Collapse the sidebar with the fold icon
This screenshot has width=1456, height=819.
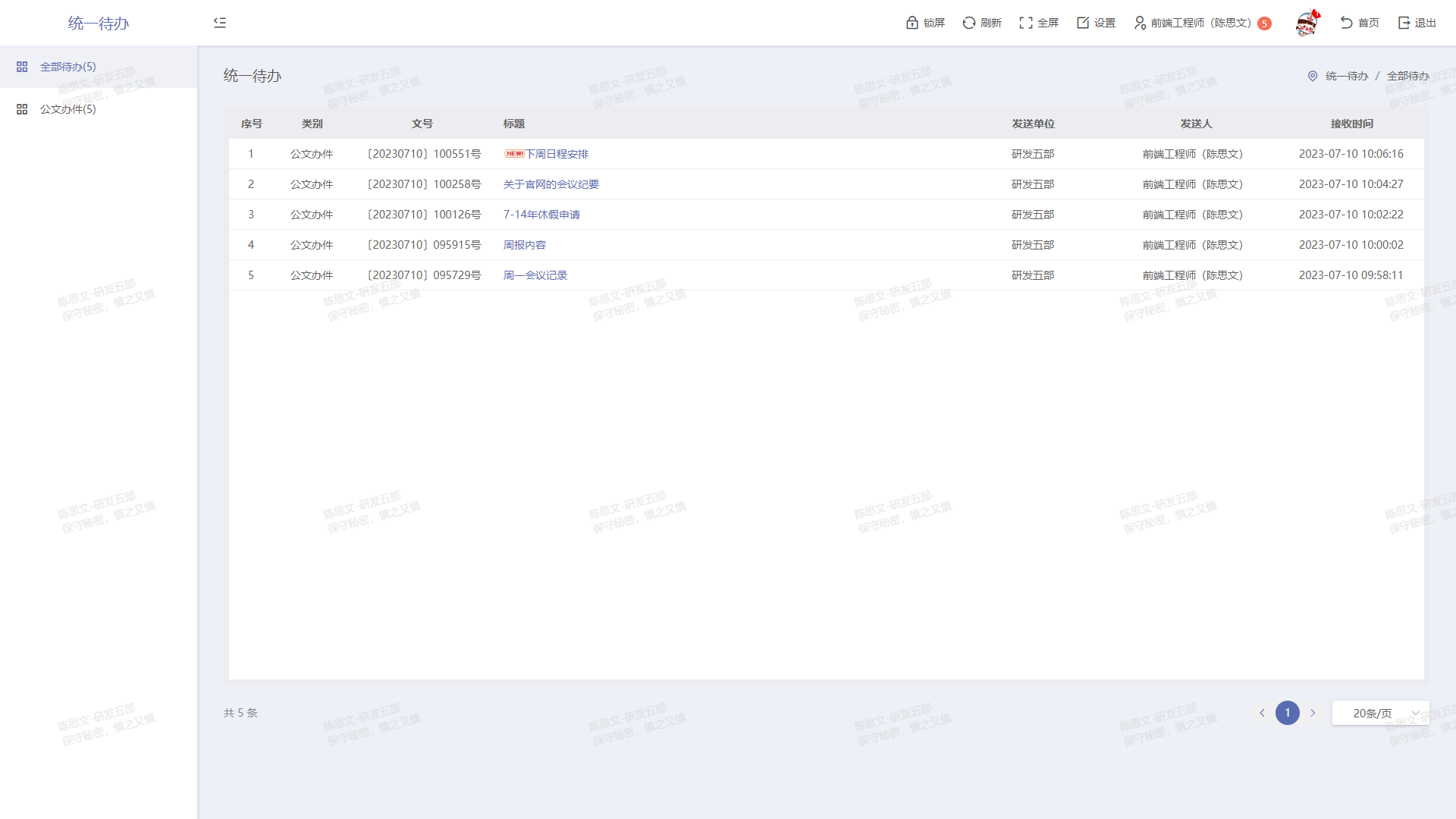tap(220, 23)
